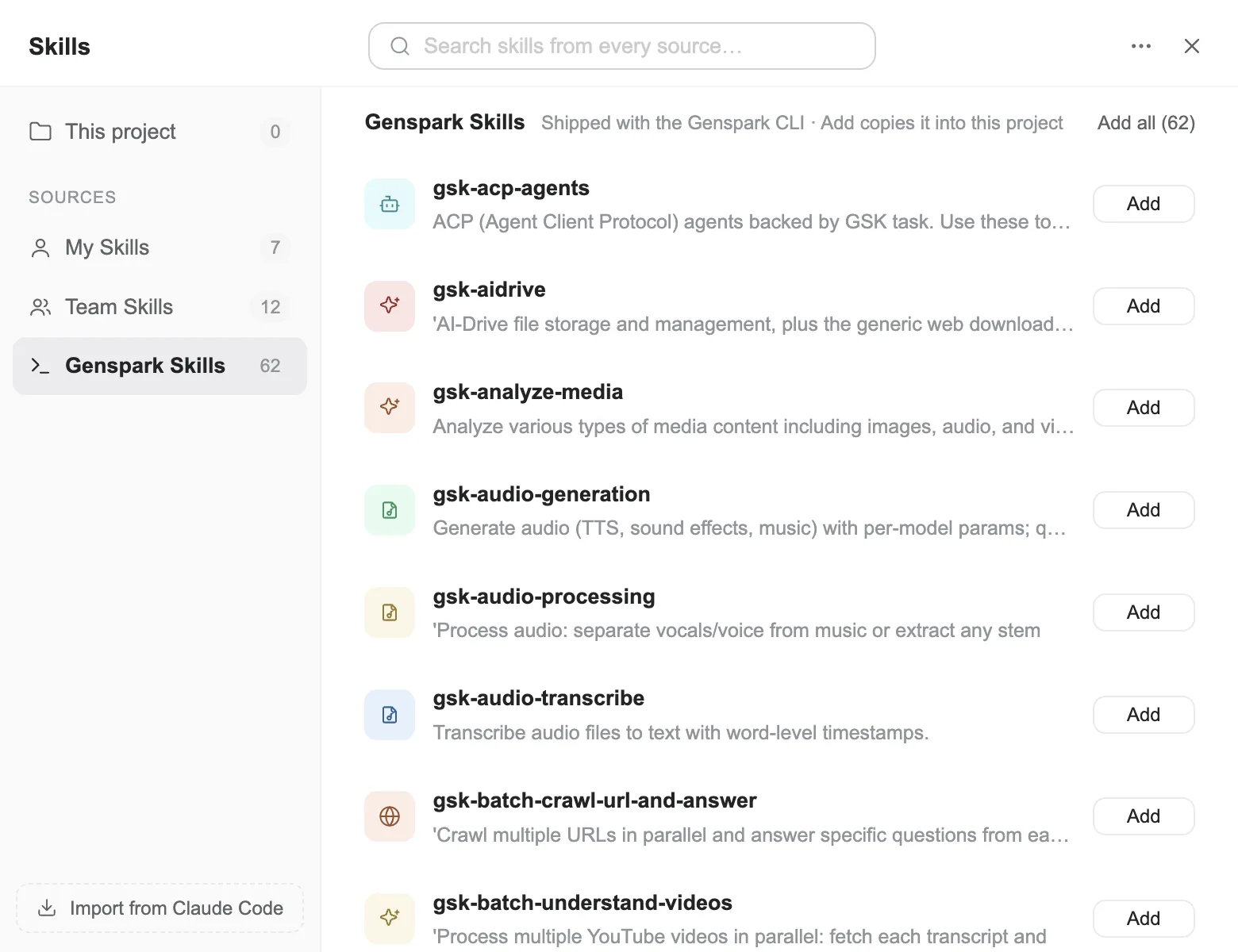This screenshot has width=1238, height=952.
Task: Close the Skills dialog
Action: (1191, 46)
